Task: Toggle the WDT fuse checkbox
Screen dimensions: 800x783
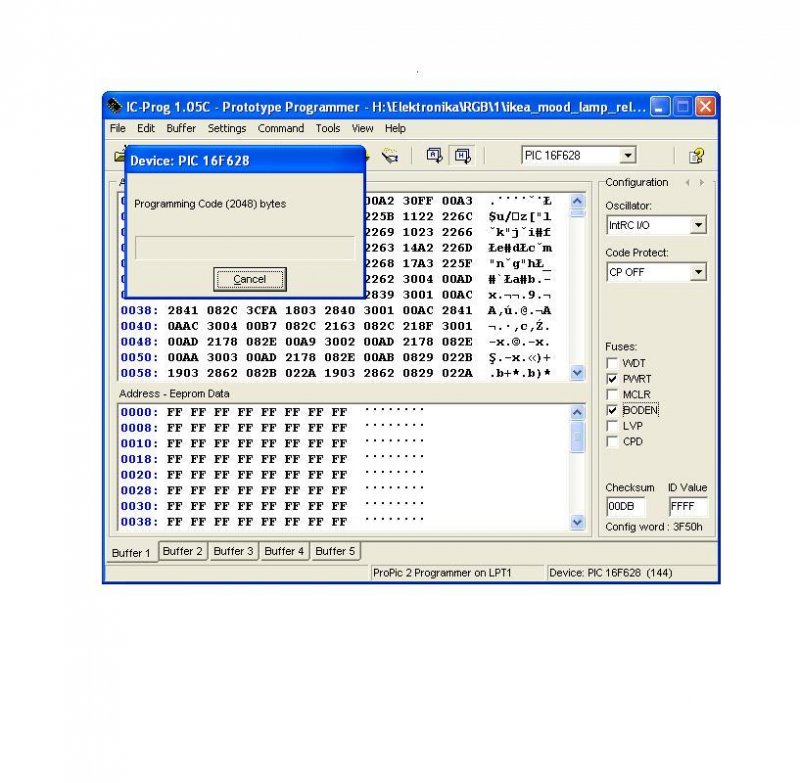Action: coord(612,363)
